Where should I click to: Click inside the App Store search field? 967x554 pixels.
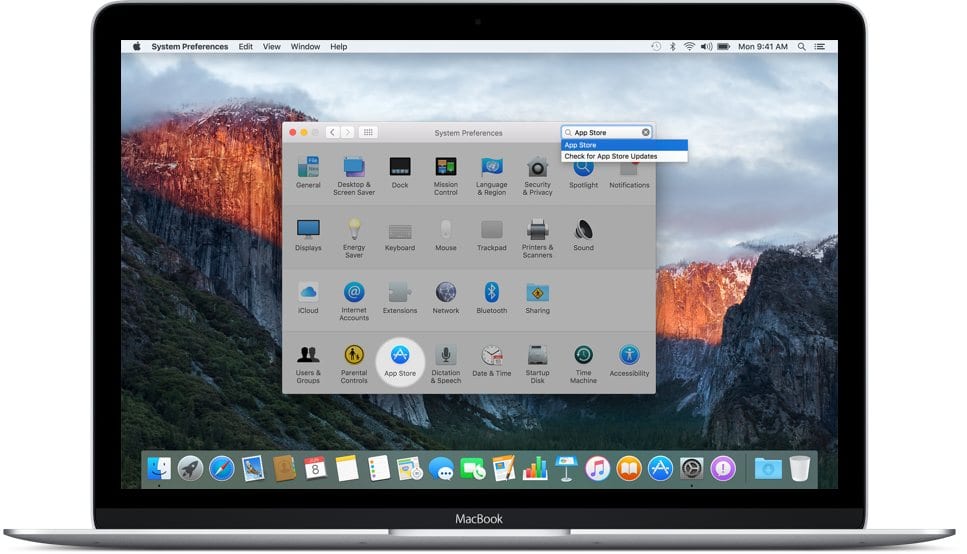point(606,132)
